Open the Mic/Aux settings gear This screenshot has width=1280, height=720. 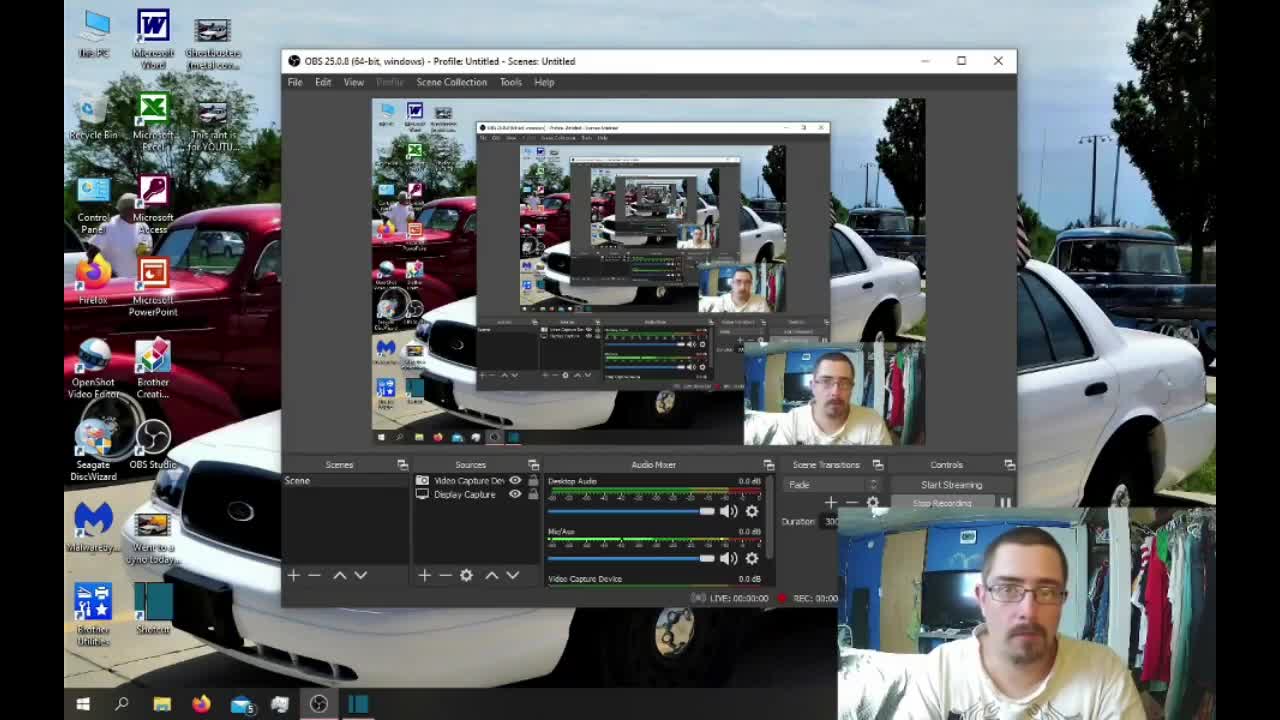(x=752, y=558)
